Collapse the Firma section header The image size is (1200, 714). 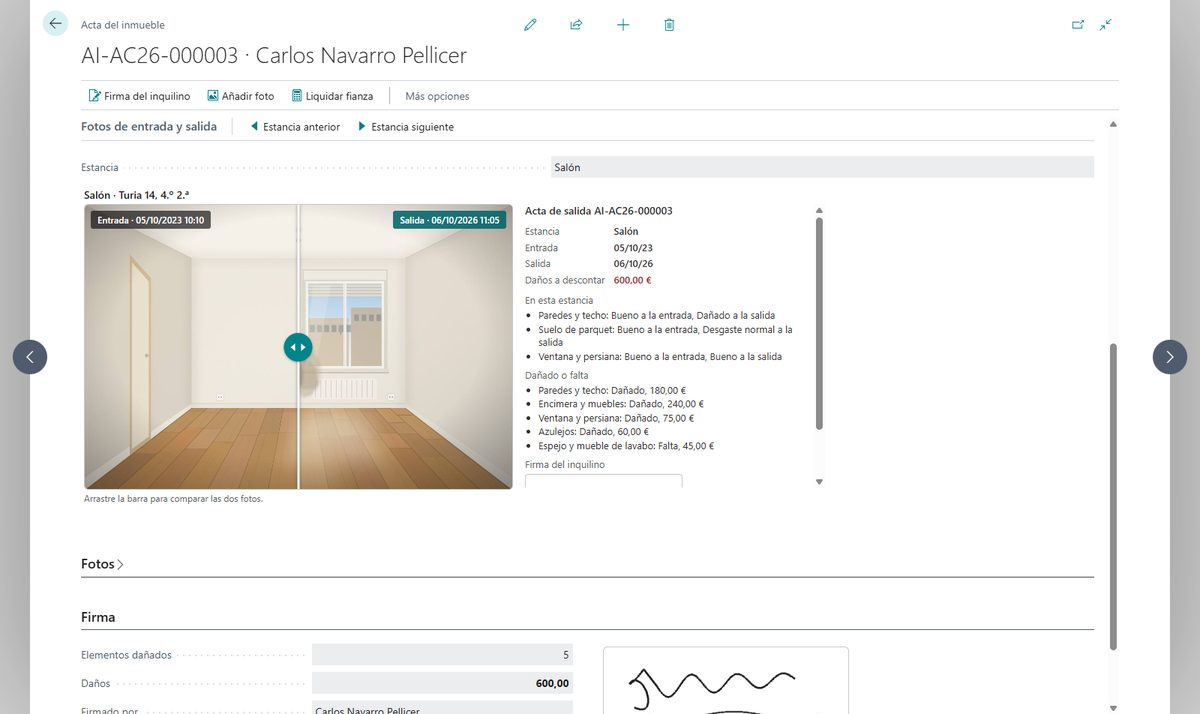pyautogui.click(x=98, y=617)
